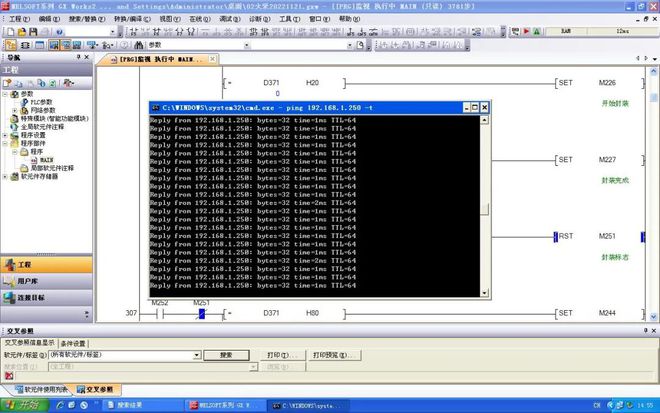This screenshot has width=660, height=413.
Task: Click the blue info icon in Navigation toolbar
Action: coord(41,83)
